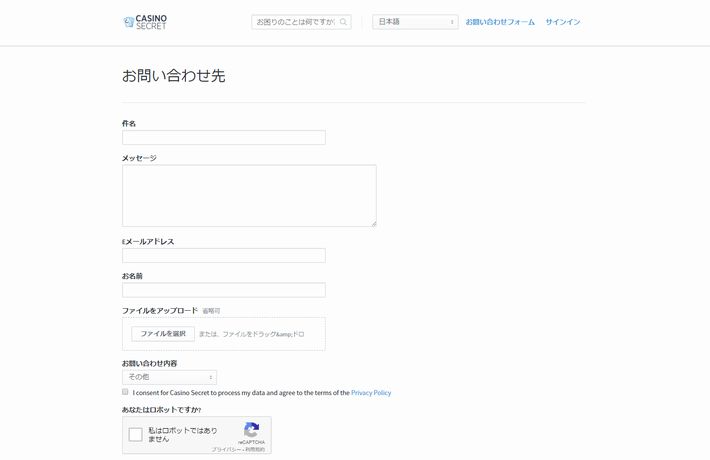This screenshot has height=460, width=710.
Task: Click the file drag-and-drop upload area
Action: [x=224, y=334]
